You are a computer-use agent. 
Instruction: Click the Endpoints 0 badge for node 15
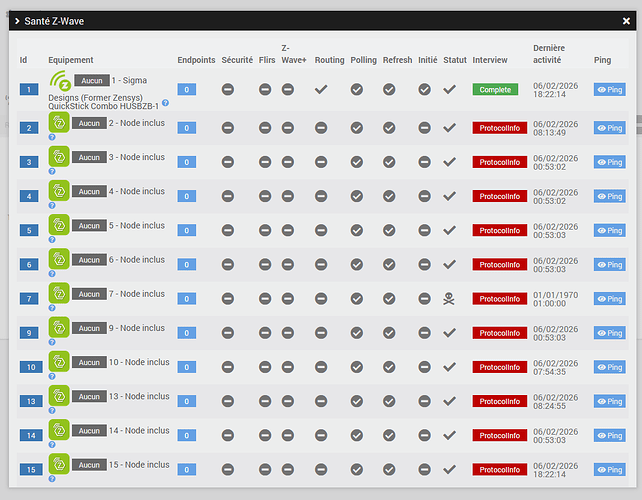pos(187,470)
